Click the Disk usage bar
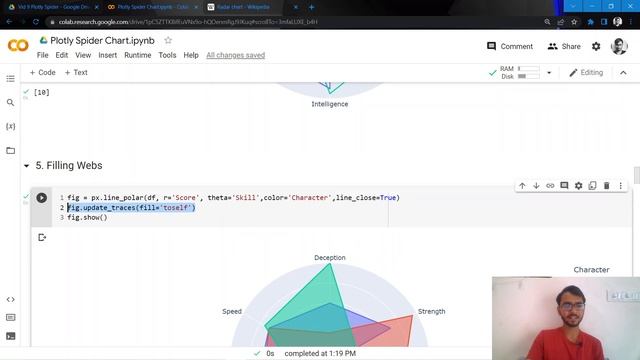The image size is (640, 360). pos(528,76)
